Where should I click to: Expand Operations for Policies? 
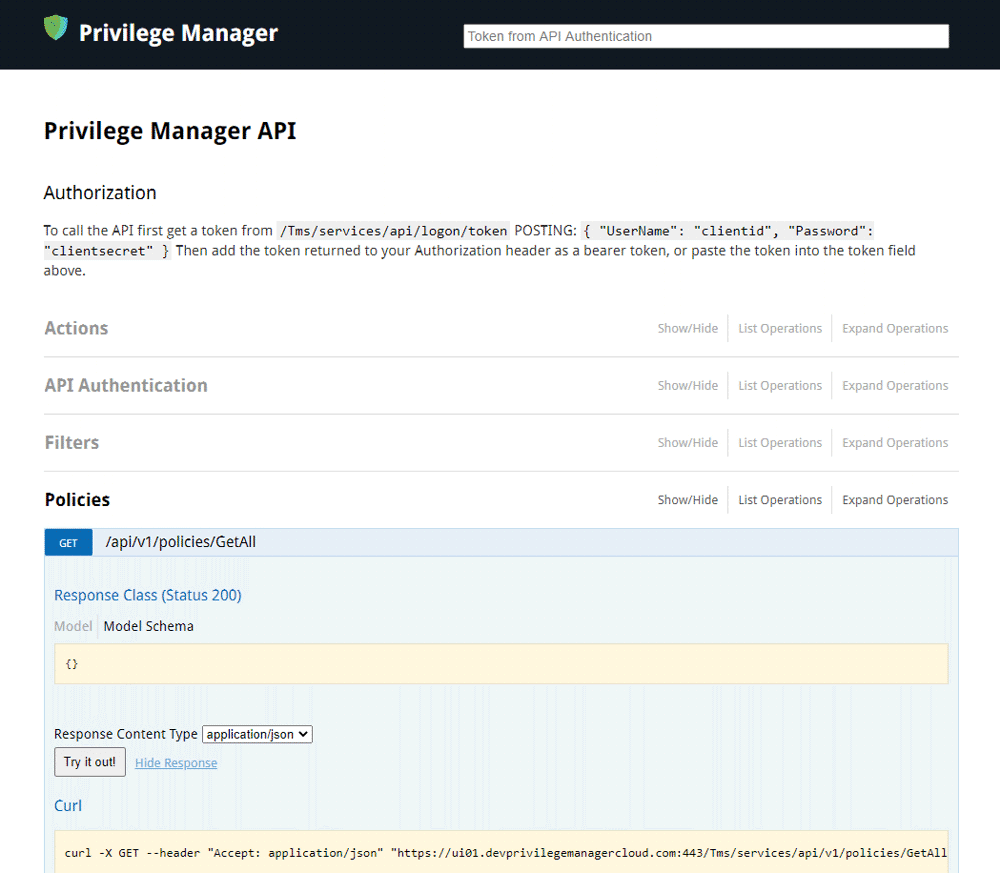pos(894,499)
